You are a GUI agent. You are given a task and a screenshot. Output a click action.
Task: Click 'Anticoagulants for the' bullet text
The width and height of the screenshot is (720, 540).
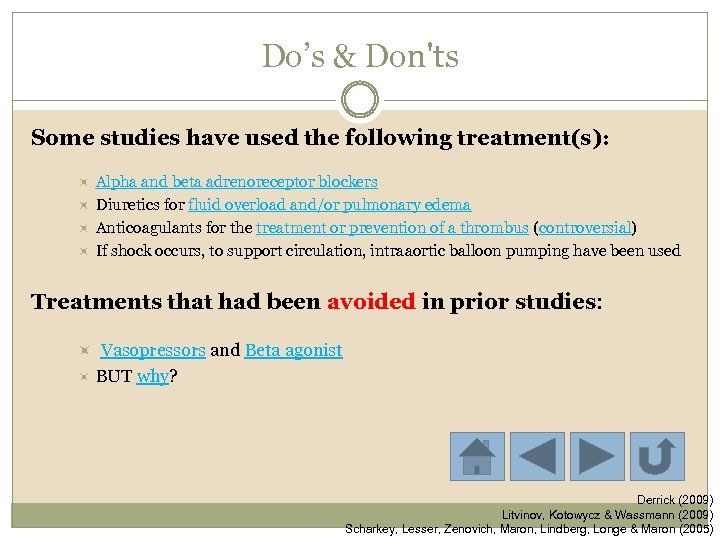[174, 228]
